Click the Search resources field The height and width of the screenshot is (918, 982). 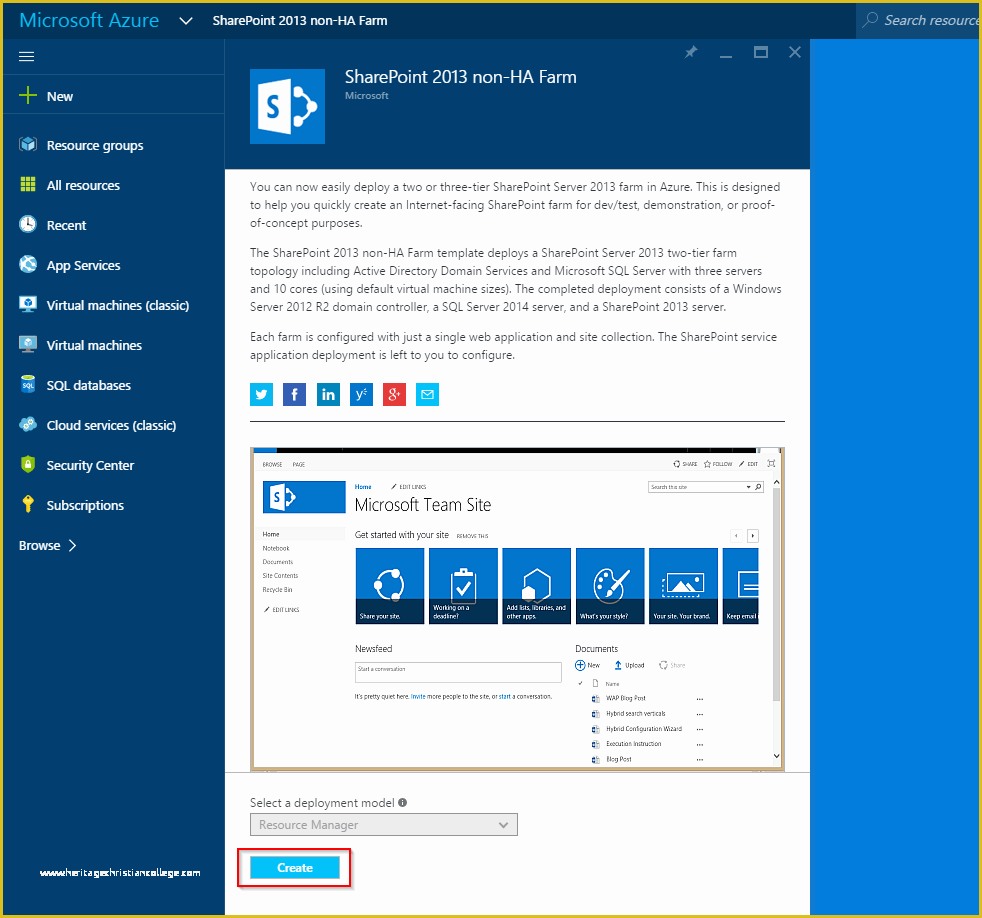tap(919, 20)
